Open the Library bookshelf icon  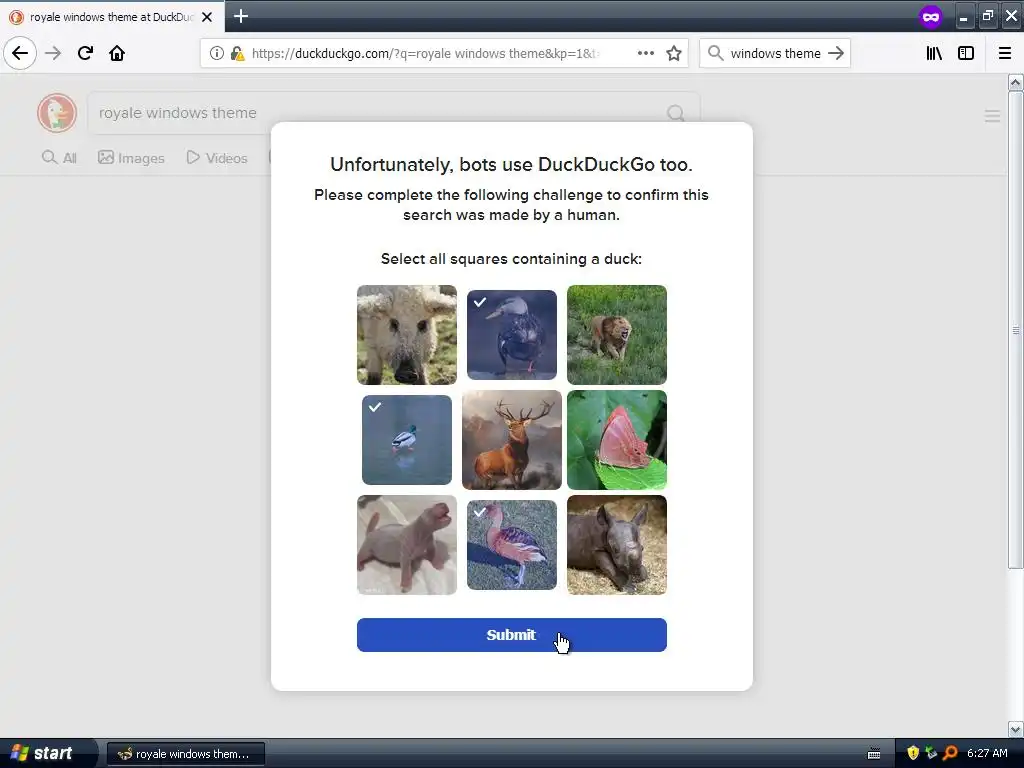tap(934, 53)
